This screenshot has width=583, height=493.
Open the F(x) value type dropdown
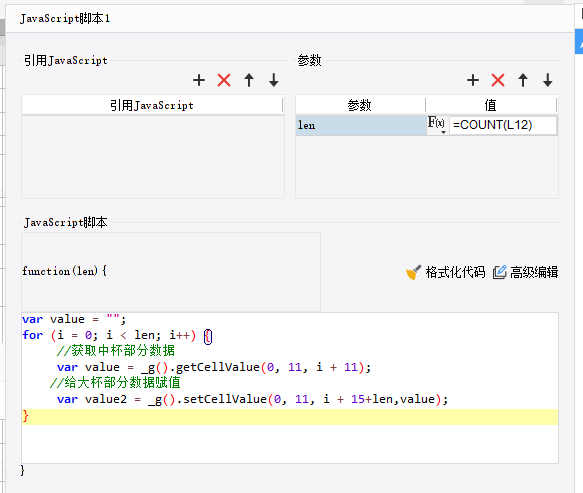click(437, 125)
